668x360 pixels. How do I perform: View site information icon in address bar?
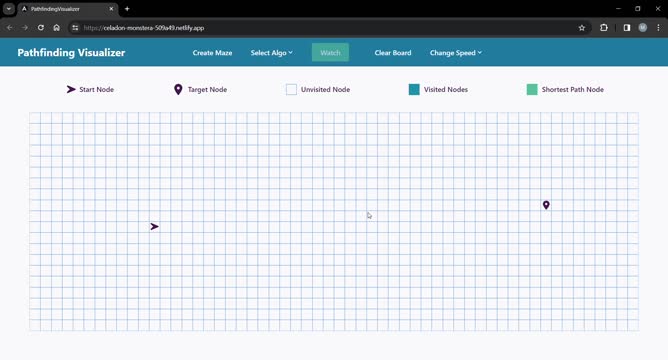click(75, 28)
